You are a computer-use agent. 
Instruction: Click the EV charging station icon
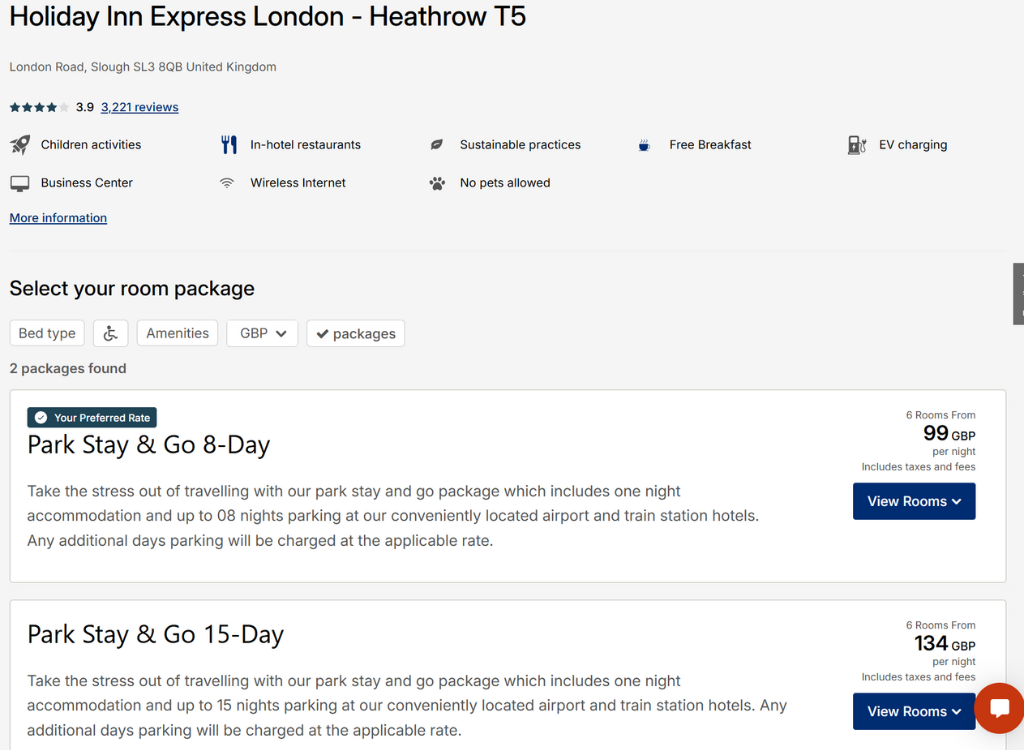point(857,145)
